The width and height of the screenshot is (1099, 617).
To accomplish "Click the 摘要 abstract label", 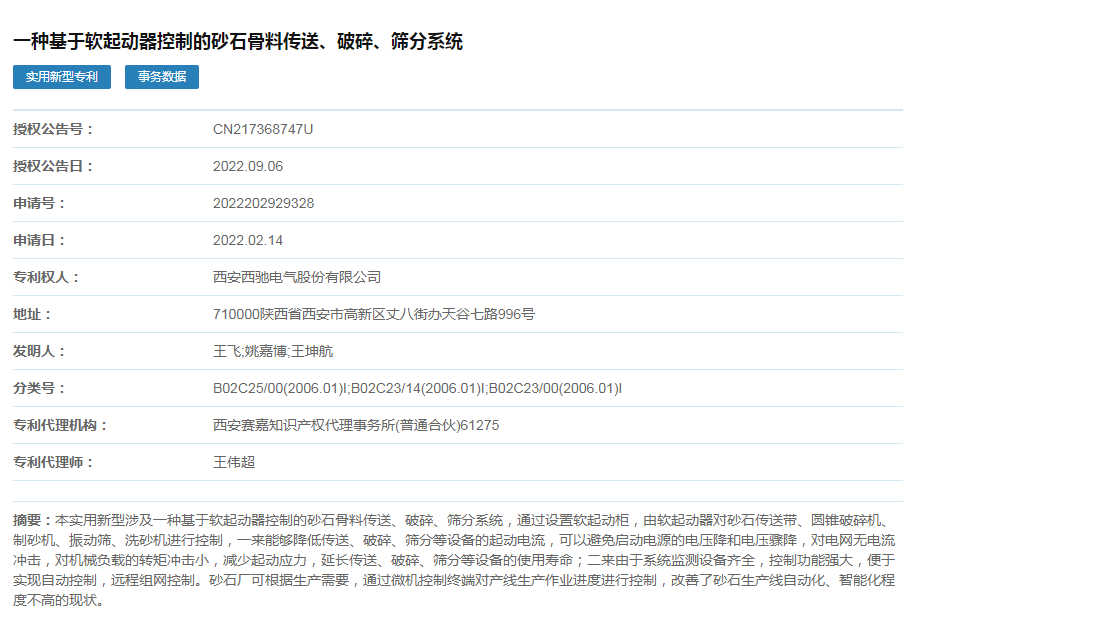I will pyautogui.click(x=31, y=521).
